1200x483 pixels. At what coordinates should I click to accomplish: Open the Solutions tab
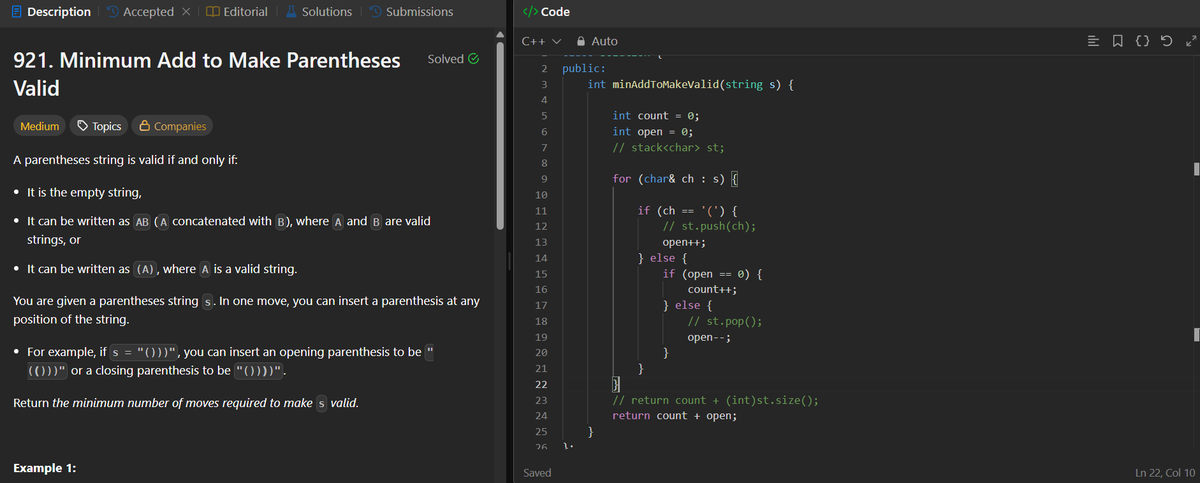tap(318, 12)
